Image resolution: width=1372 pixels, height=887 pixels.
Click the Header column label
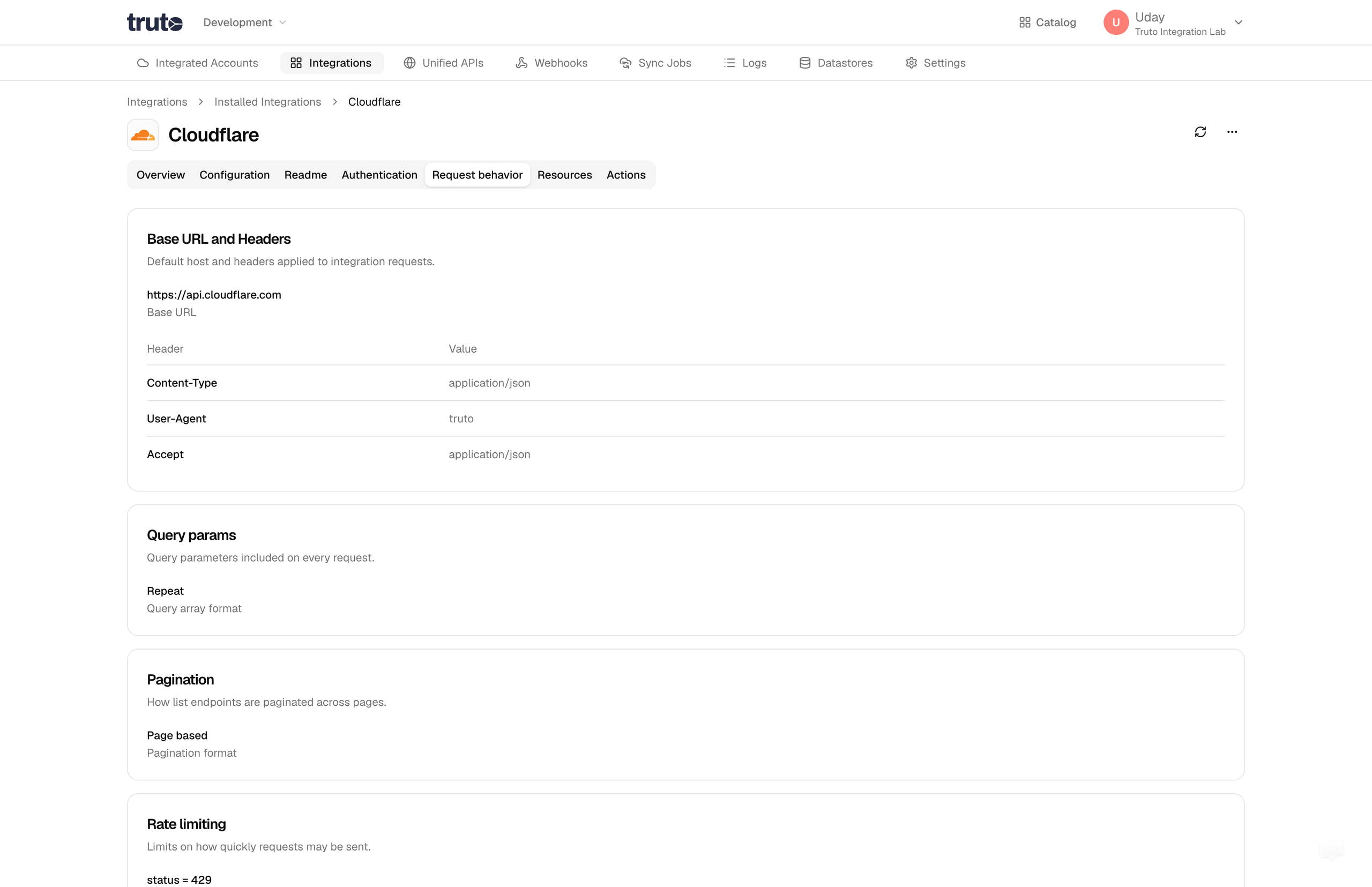165,349
